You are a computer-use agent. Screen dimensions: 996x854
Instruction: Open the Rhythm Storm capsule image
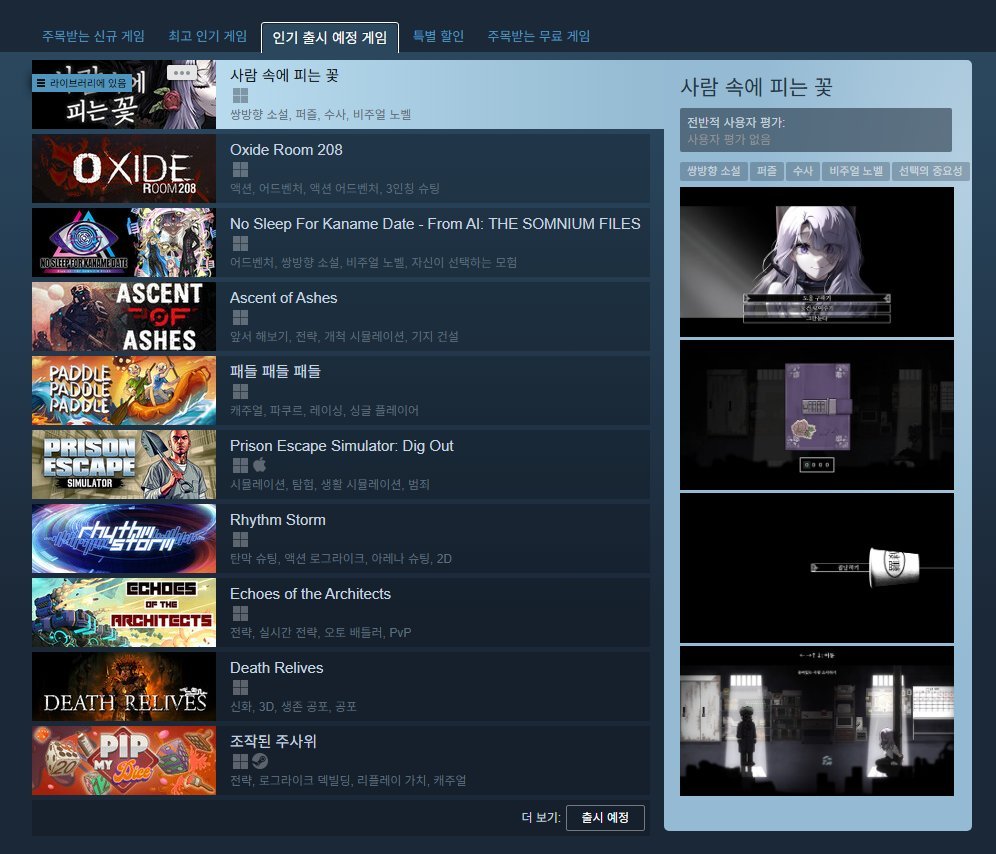124,539
